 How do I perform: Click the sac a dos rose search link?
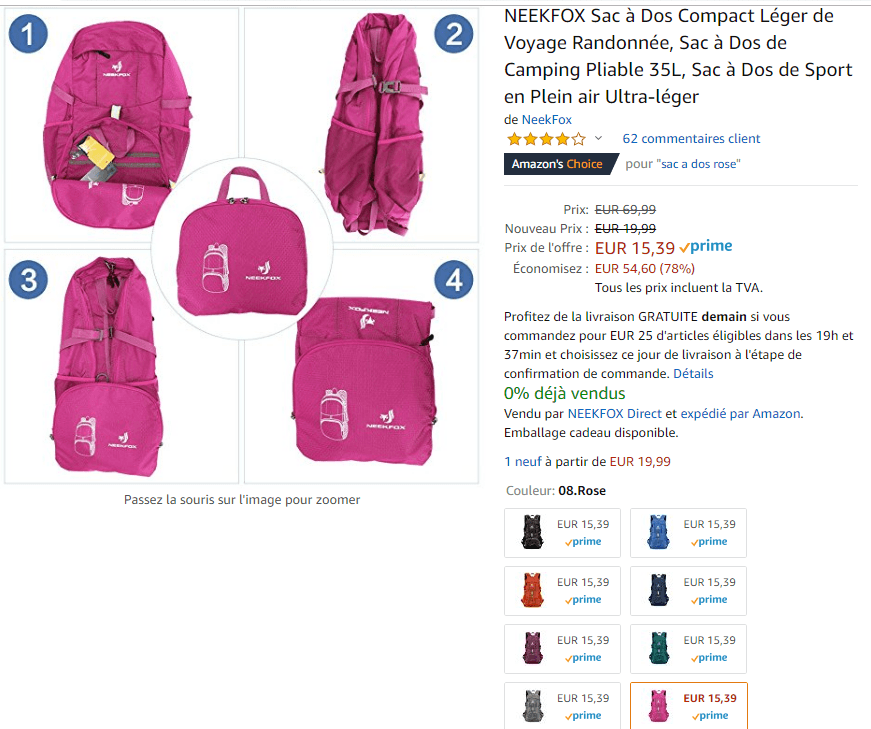(698, 164)
